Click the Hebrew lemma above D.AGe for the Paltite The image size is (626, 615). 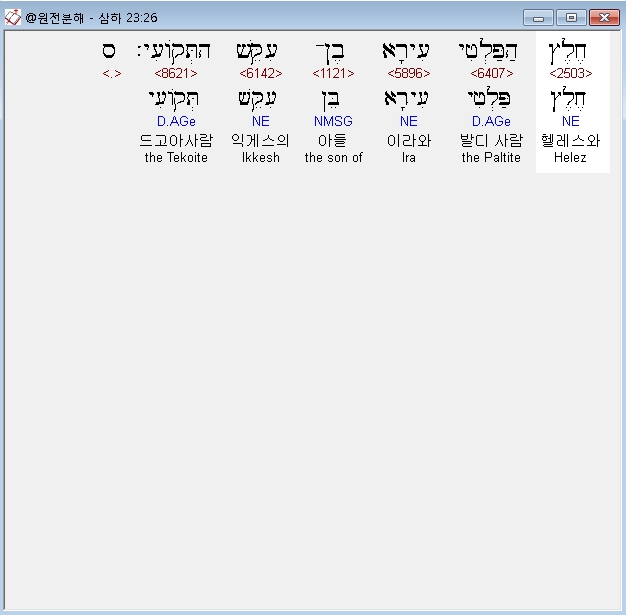tap(489, 99)
